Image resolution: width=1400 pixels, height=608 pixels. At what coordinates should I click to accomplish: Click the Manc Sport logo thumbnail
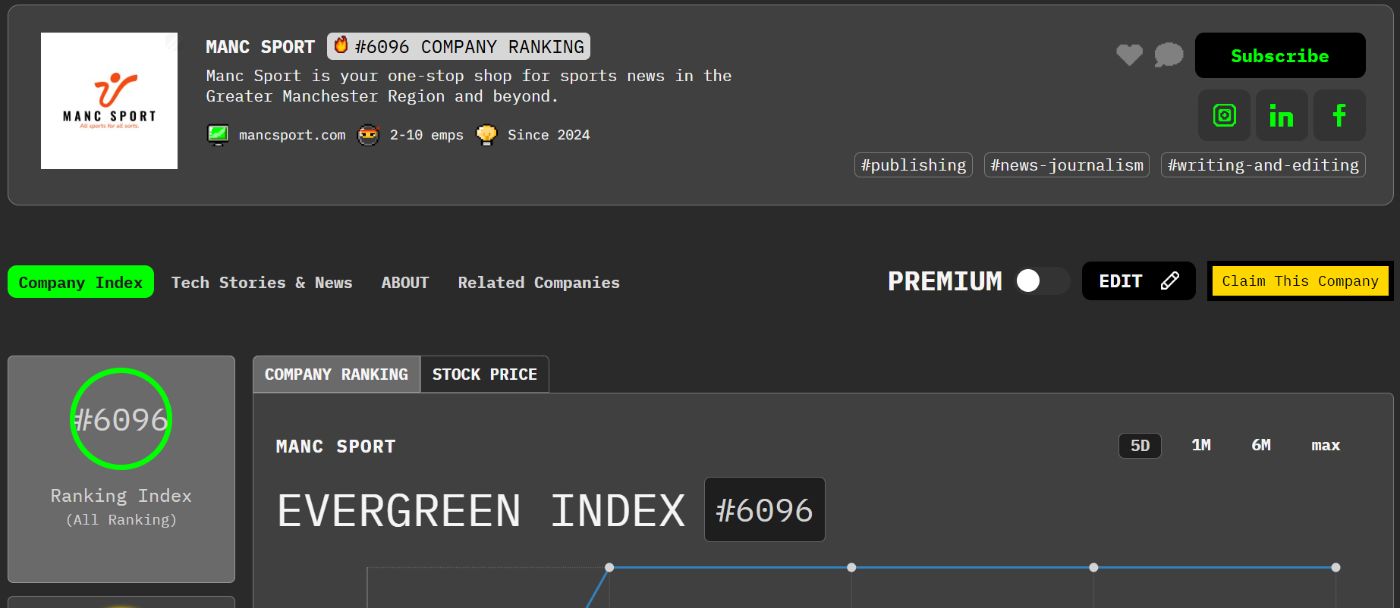(x=109, y=101)
